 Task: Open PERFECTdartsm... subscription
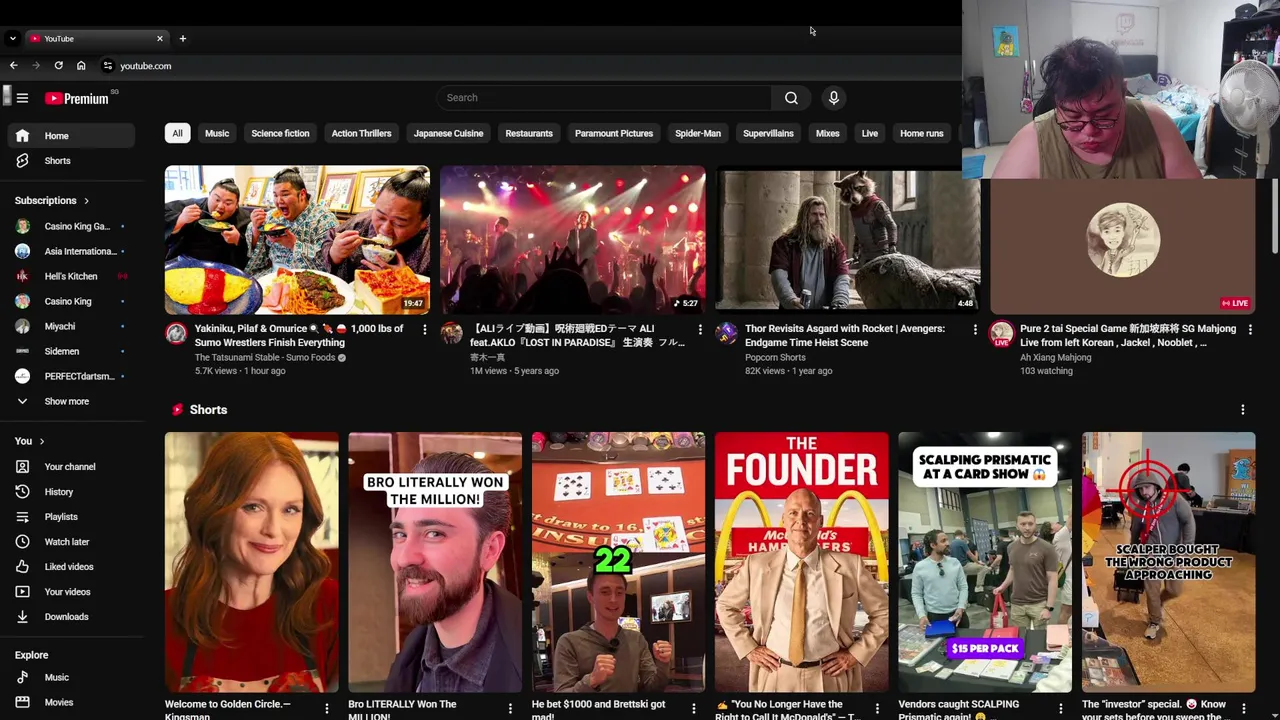click(70, 377)
